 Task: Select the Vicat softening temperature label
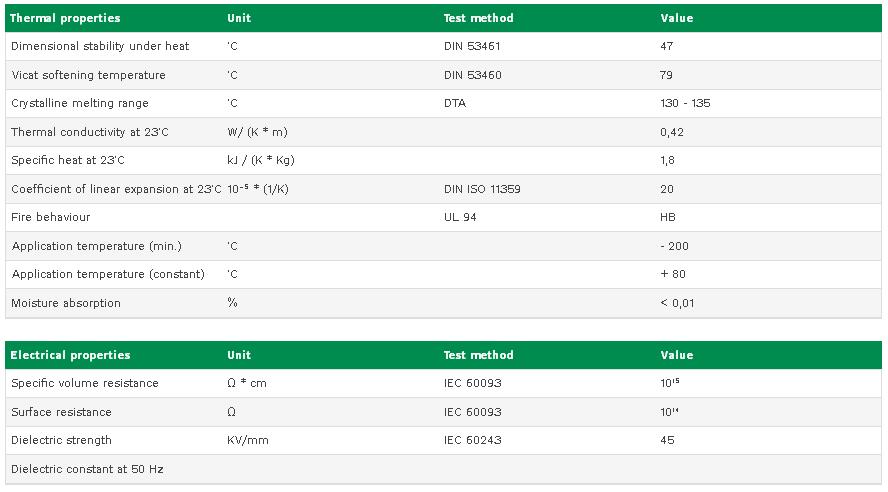88,75
